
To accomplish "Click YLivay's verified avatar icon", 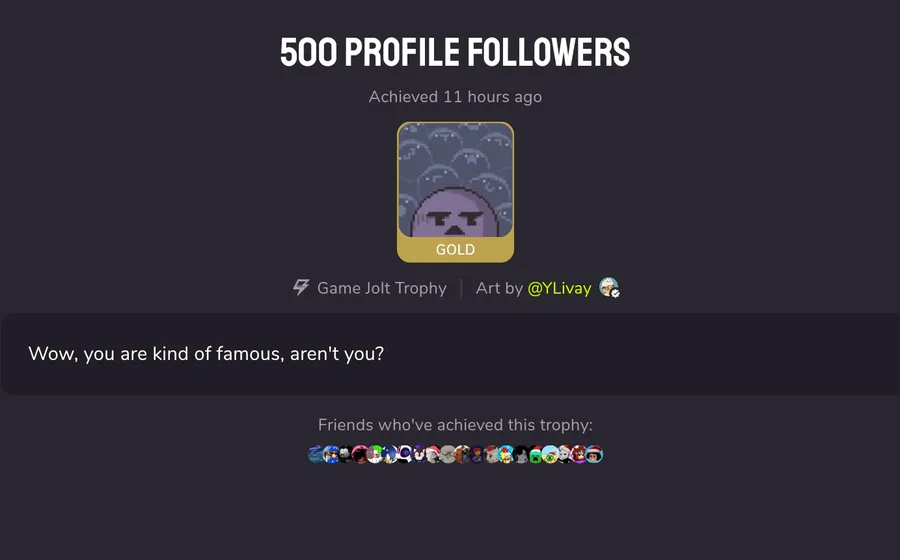I will pyautogui.click(x=609, y=287).
